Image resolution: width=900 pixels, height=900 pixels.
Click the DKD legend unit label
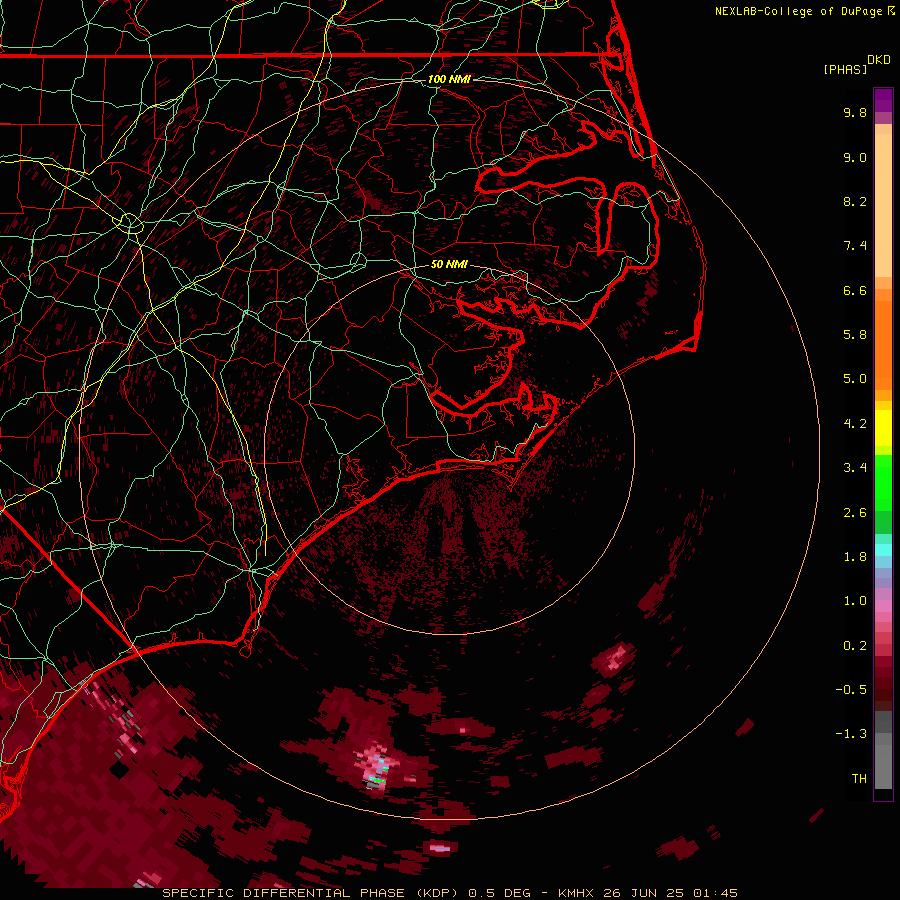tap(878, 60)
